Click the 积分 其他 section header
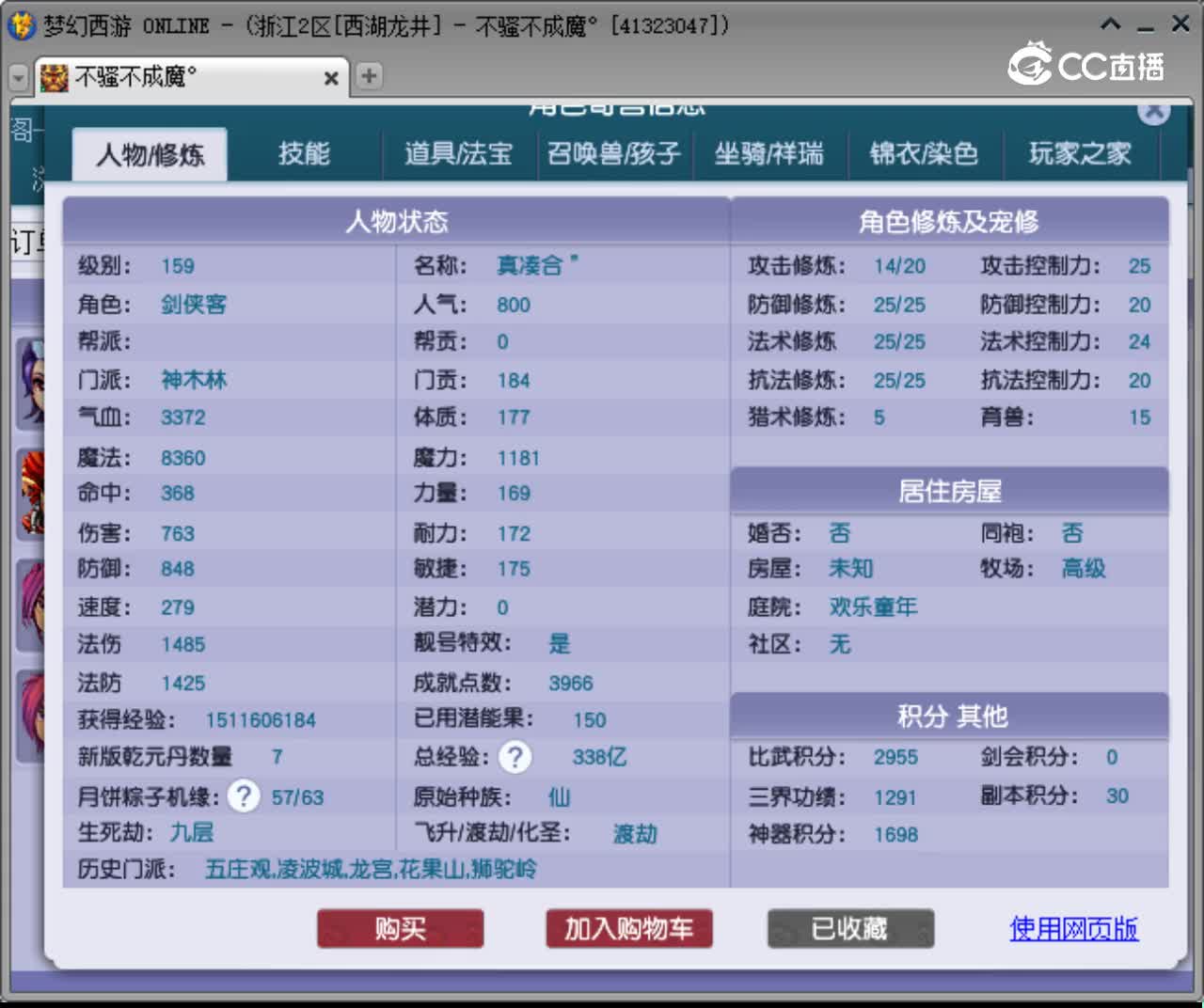 (x=949, y=717)
